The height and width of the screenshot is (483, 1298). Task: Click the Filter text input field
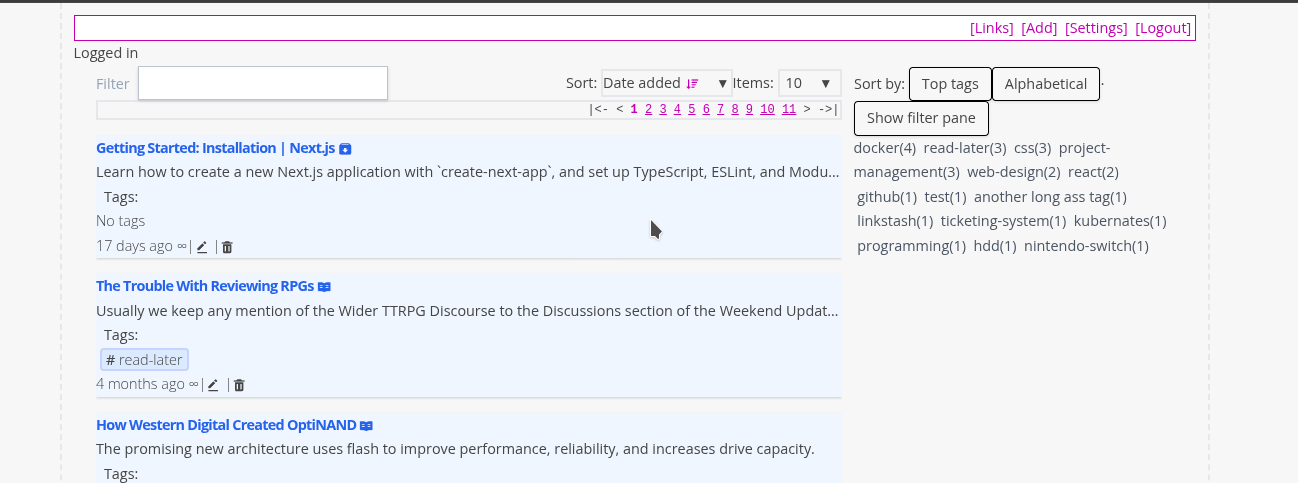[262, 83]
